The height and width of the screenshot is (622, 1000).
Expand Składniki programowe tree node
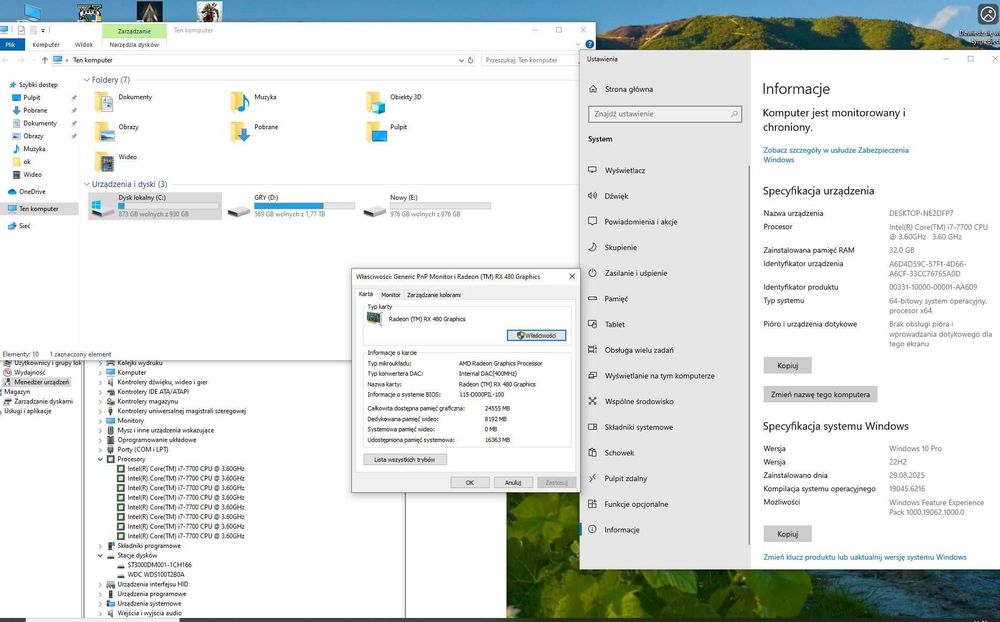tap(100, 546)
